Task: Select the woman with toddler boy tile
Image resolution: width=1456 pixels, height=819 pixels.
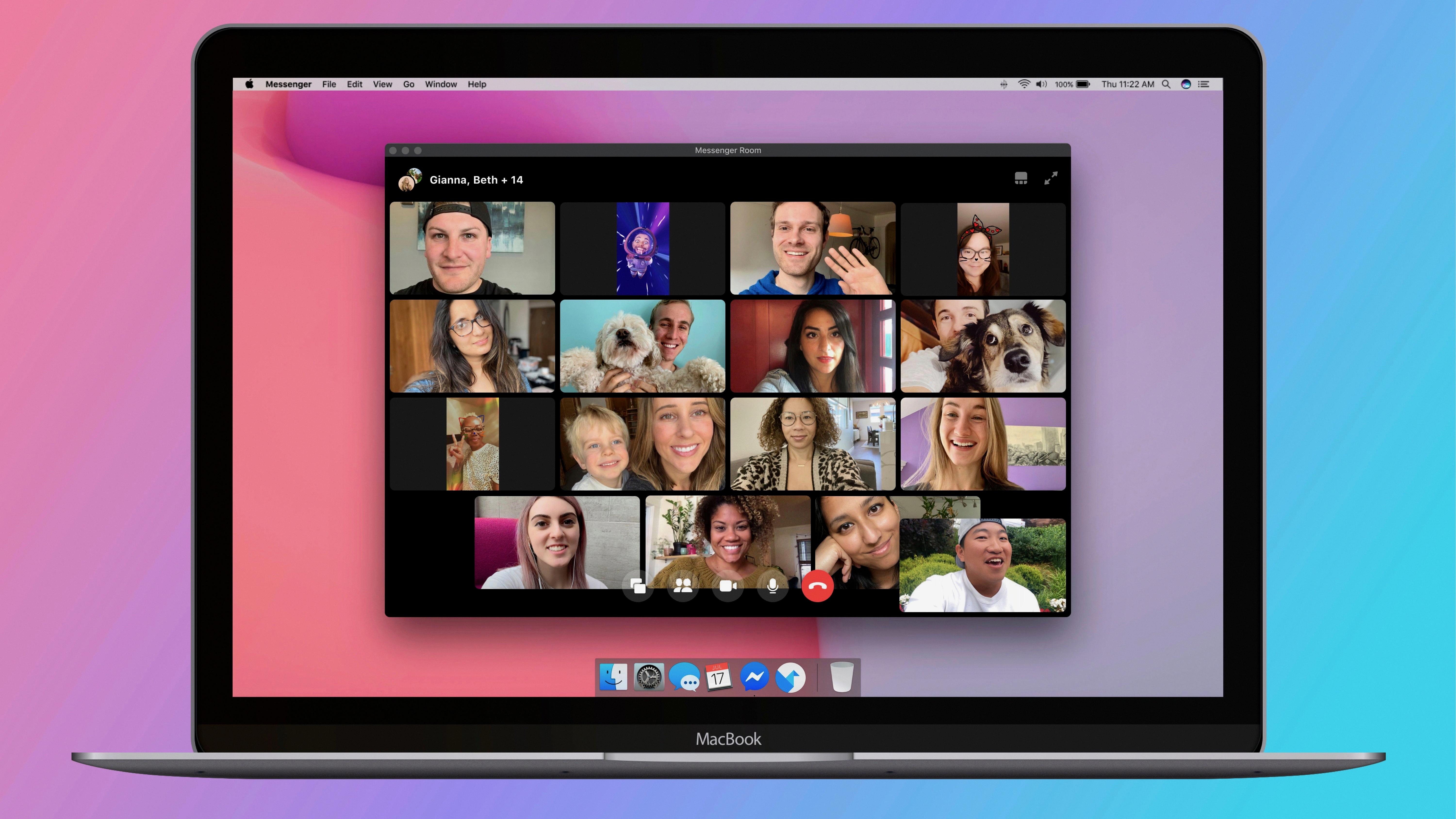Action: (x=643, y=444)
